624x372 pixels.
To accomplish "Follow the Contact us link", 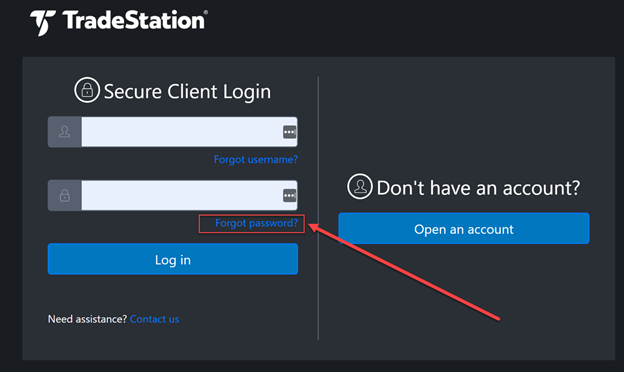I will click(154, 319).
